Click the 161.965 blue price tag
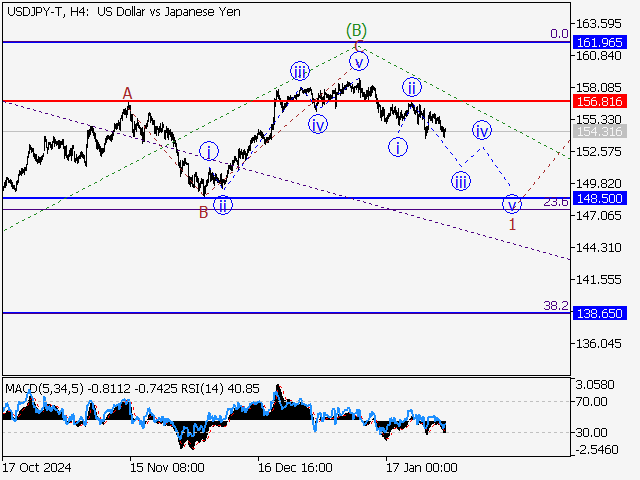640x480 pixels. coord(600,43)
